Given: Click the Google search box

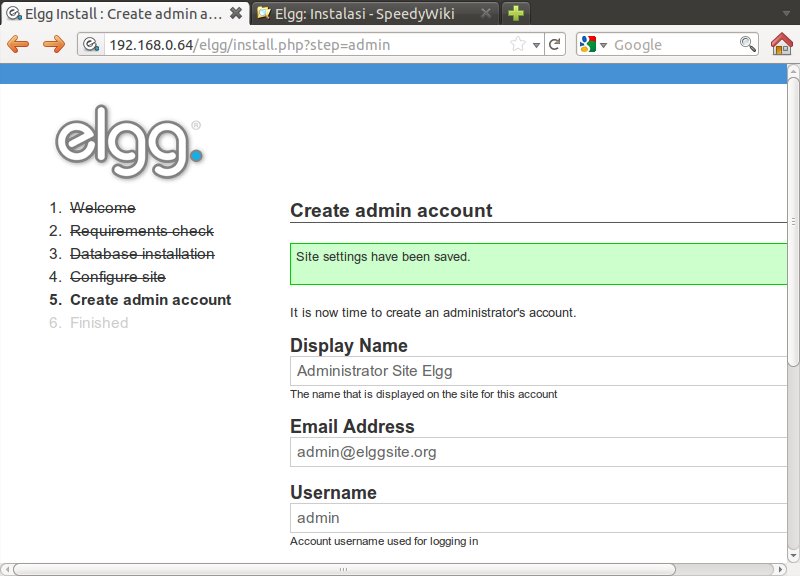Looking at the screenshot, I should click(675, 45).
